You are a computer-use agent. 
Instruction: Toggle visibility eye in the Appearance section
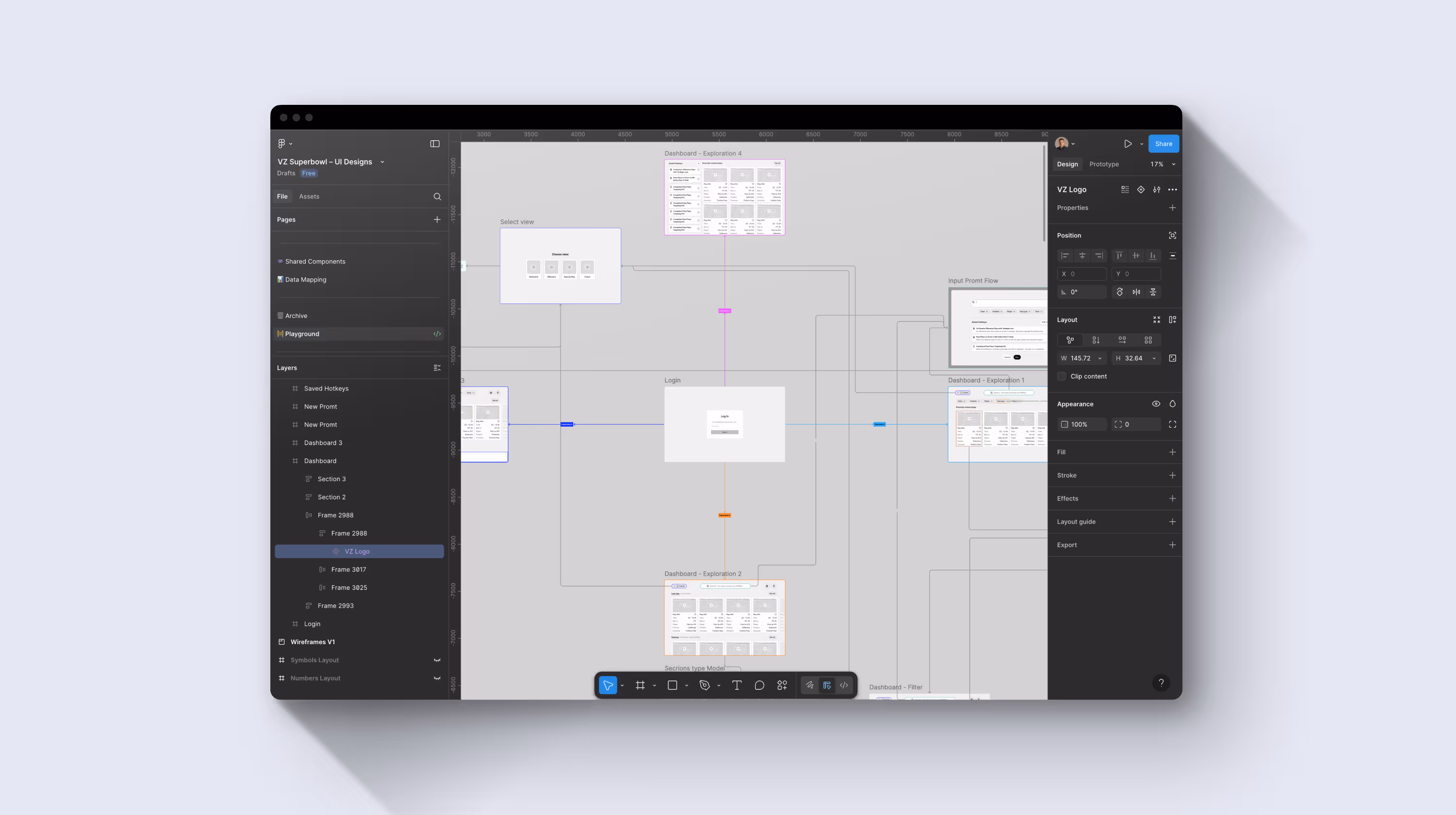click(1157, 403)
